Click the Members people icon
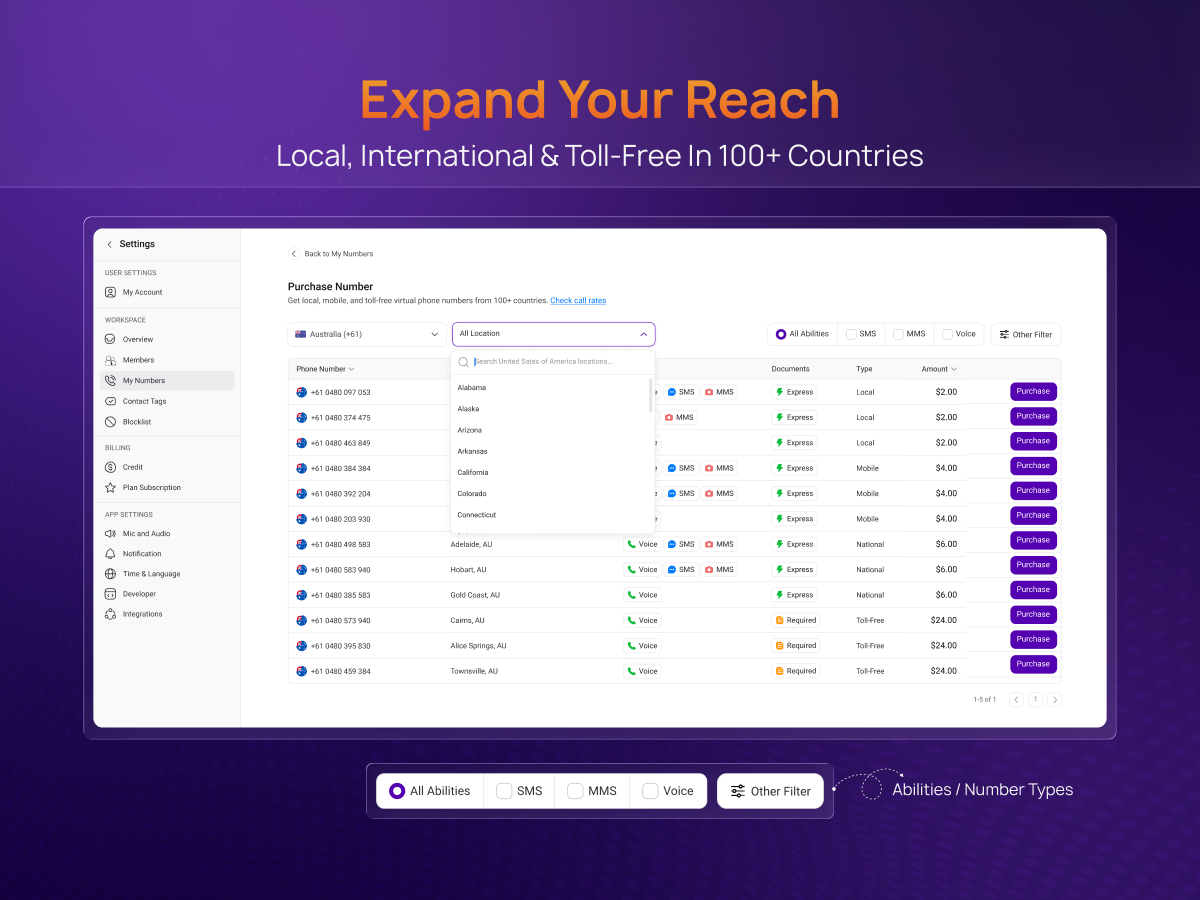Viewport: 1200px width, 900px height. [110, 360]
